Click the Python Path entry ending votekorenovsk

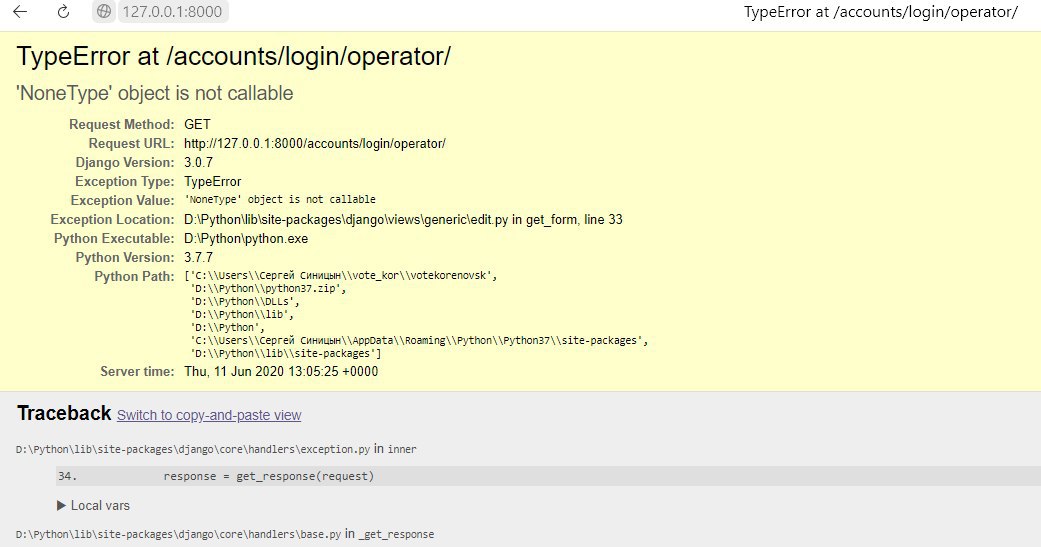click(341, 275)
